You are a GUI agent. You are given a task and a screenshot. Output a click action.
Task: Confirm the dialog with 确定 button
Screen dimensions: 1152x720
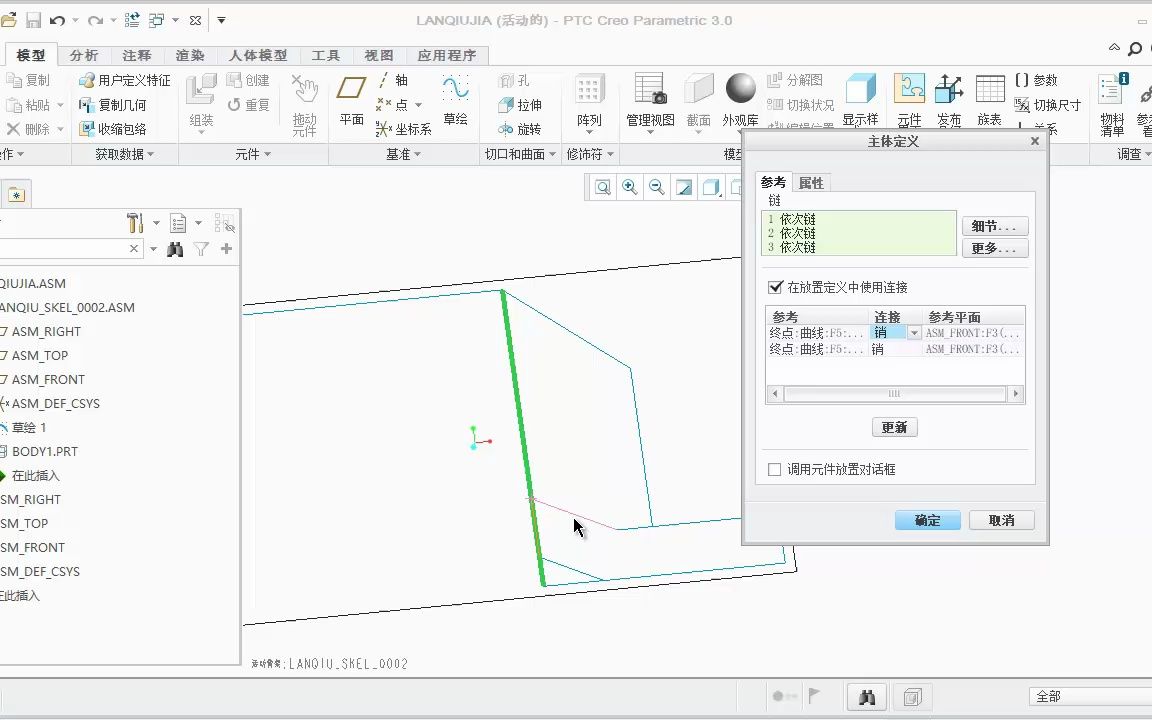tap(926, 519)
